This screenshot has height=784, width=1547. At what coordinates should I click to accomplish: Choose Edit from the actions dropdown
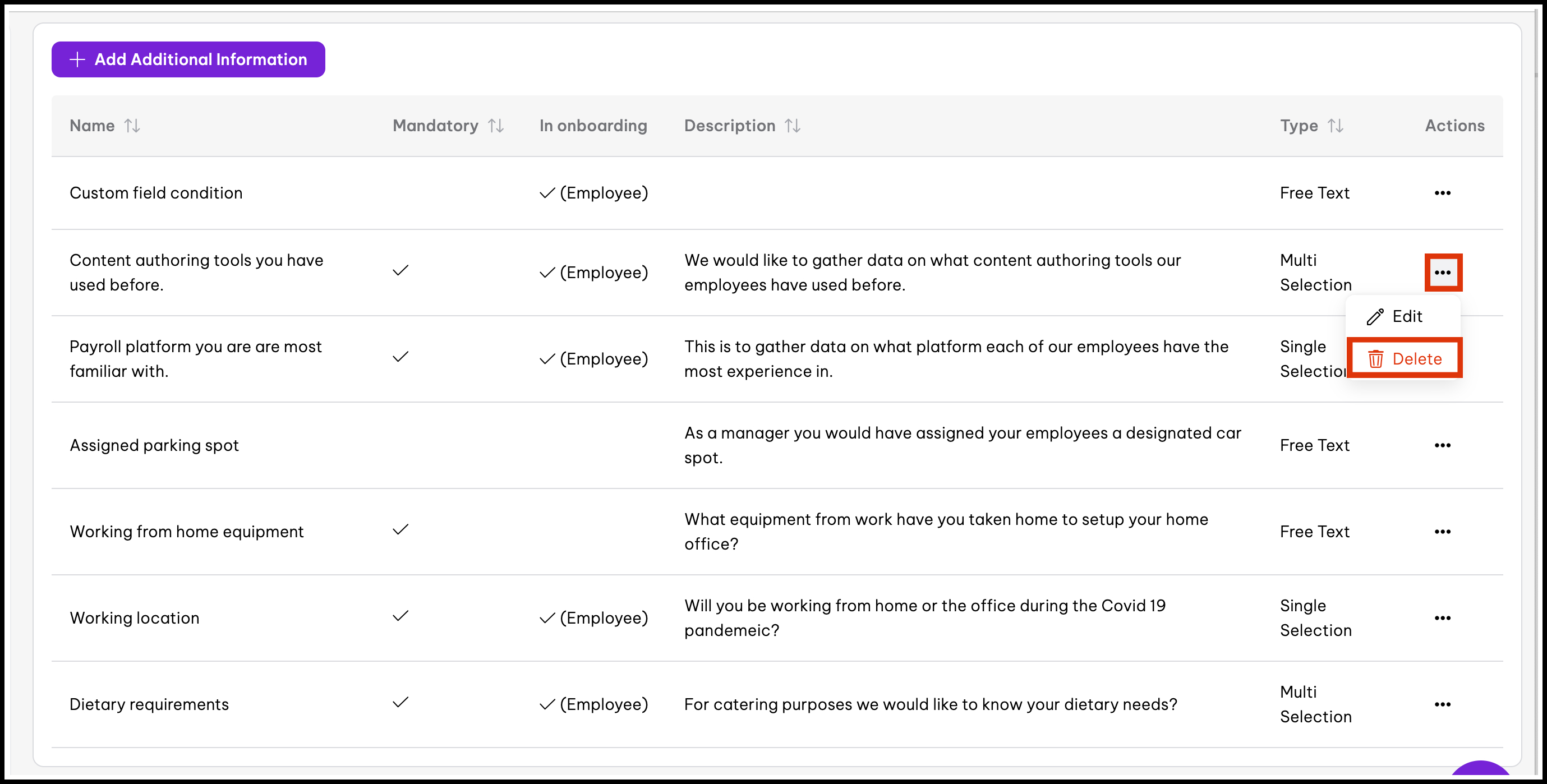[1403, 316]
